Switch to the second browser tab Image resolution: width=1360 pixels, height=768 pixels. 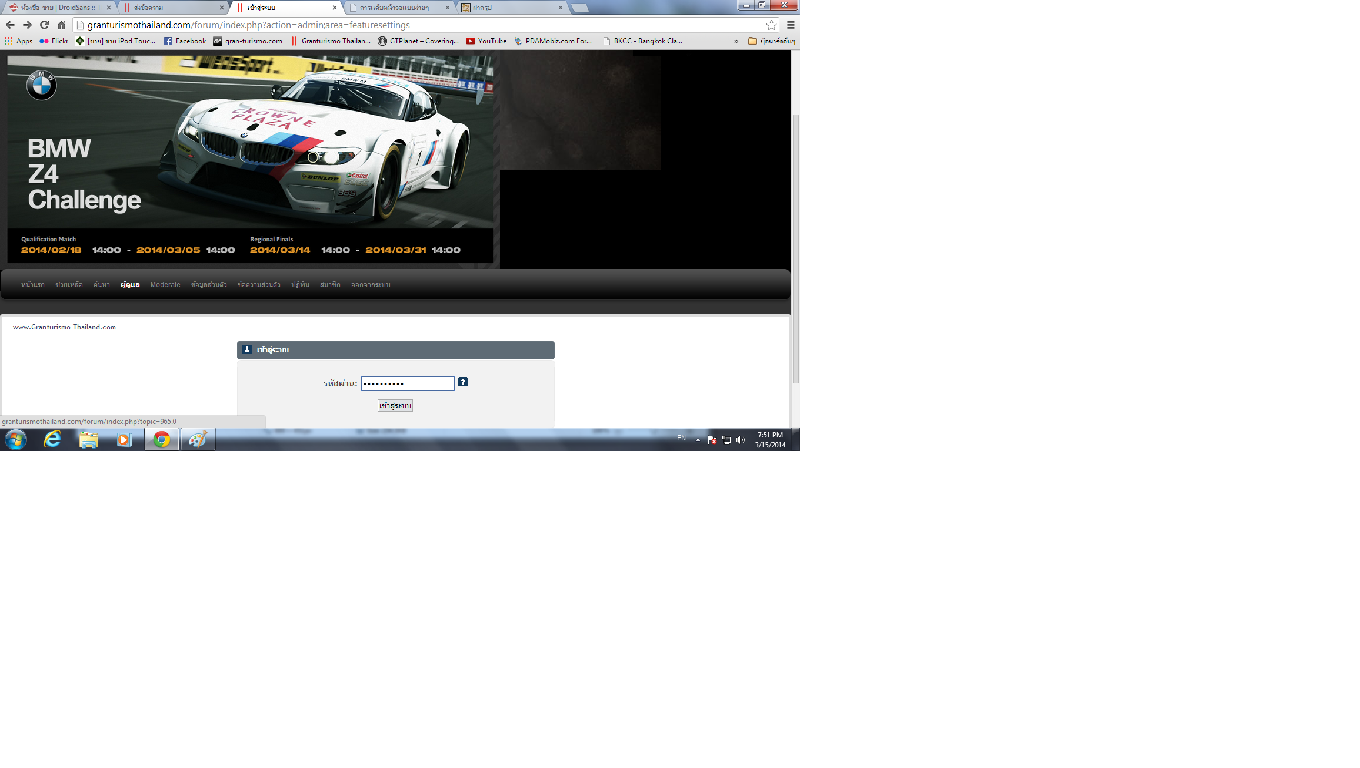coord(172,7)
